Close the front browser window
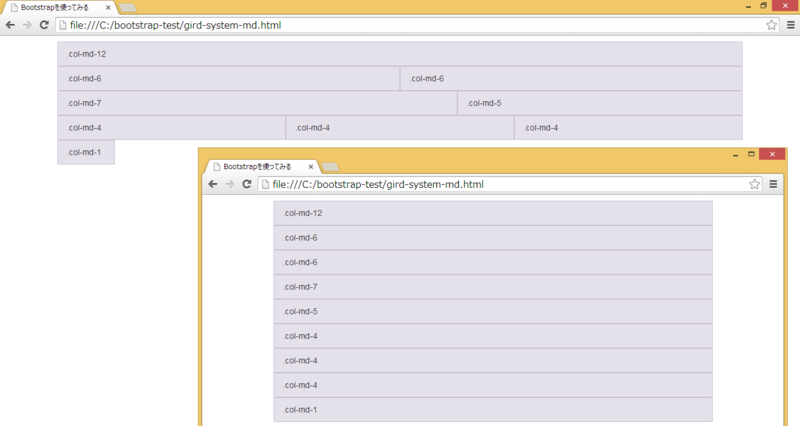800x426 pixels. [772, 154]
